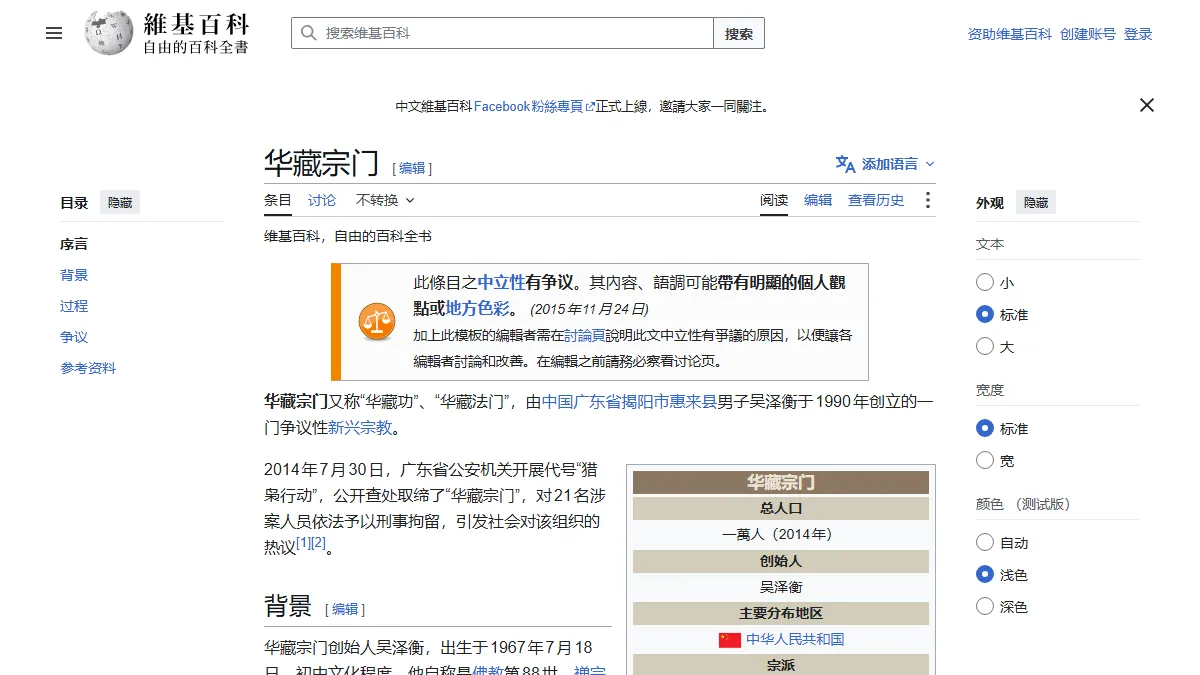Screen dimensions: 1200x675
Task: Click citation reference [1]
Action: coord(303,543)
